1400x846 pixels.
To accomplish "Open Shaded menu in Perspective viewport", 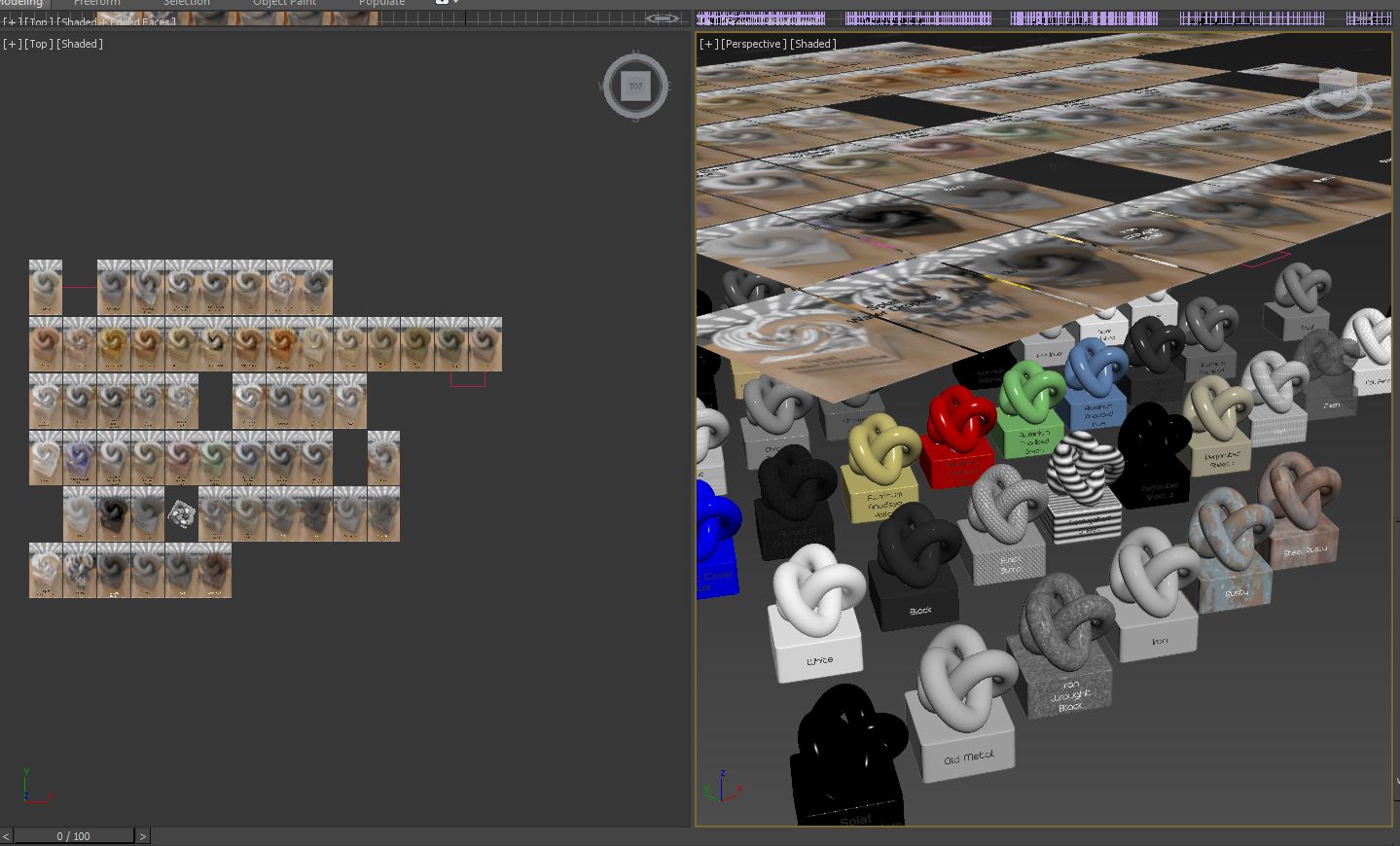I will pyautogui.click(x=812, y=44).
